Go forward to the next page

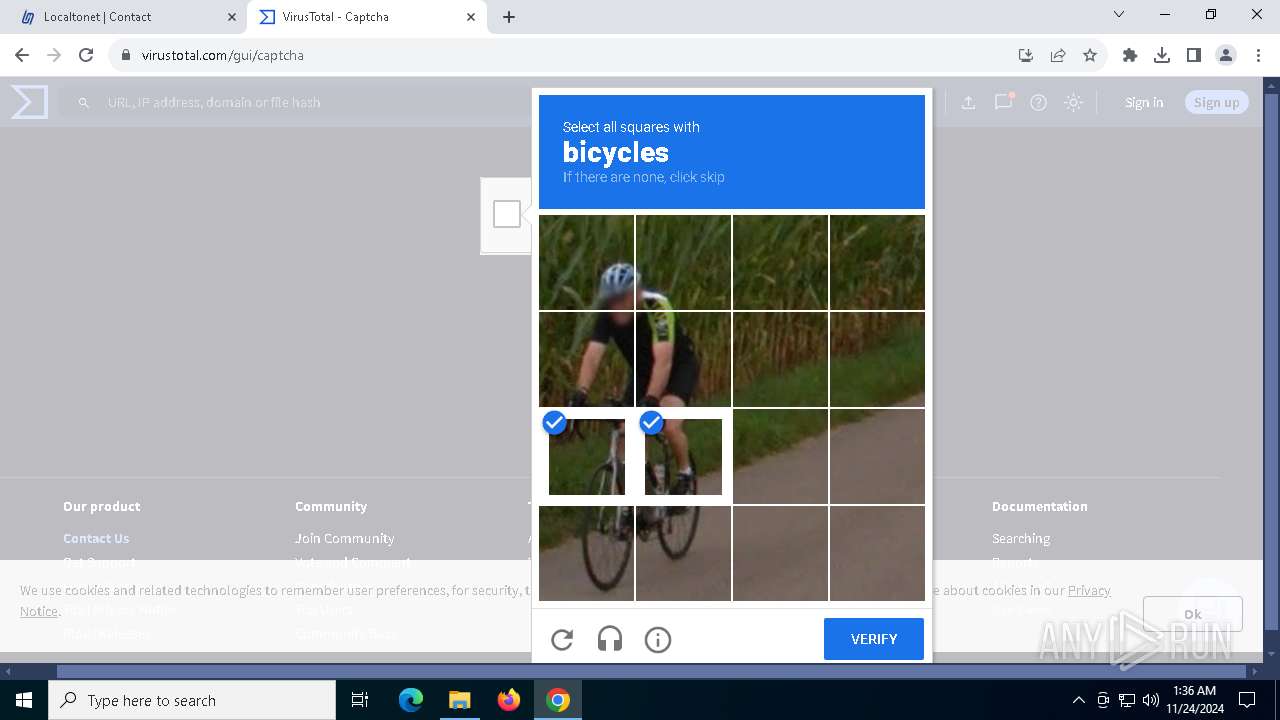[54, 55]
